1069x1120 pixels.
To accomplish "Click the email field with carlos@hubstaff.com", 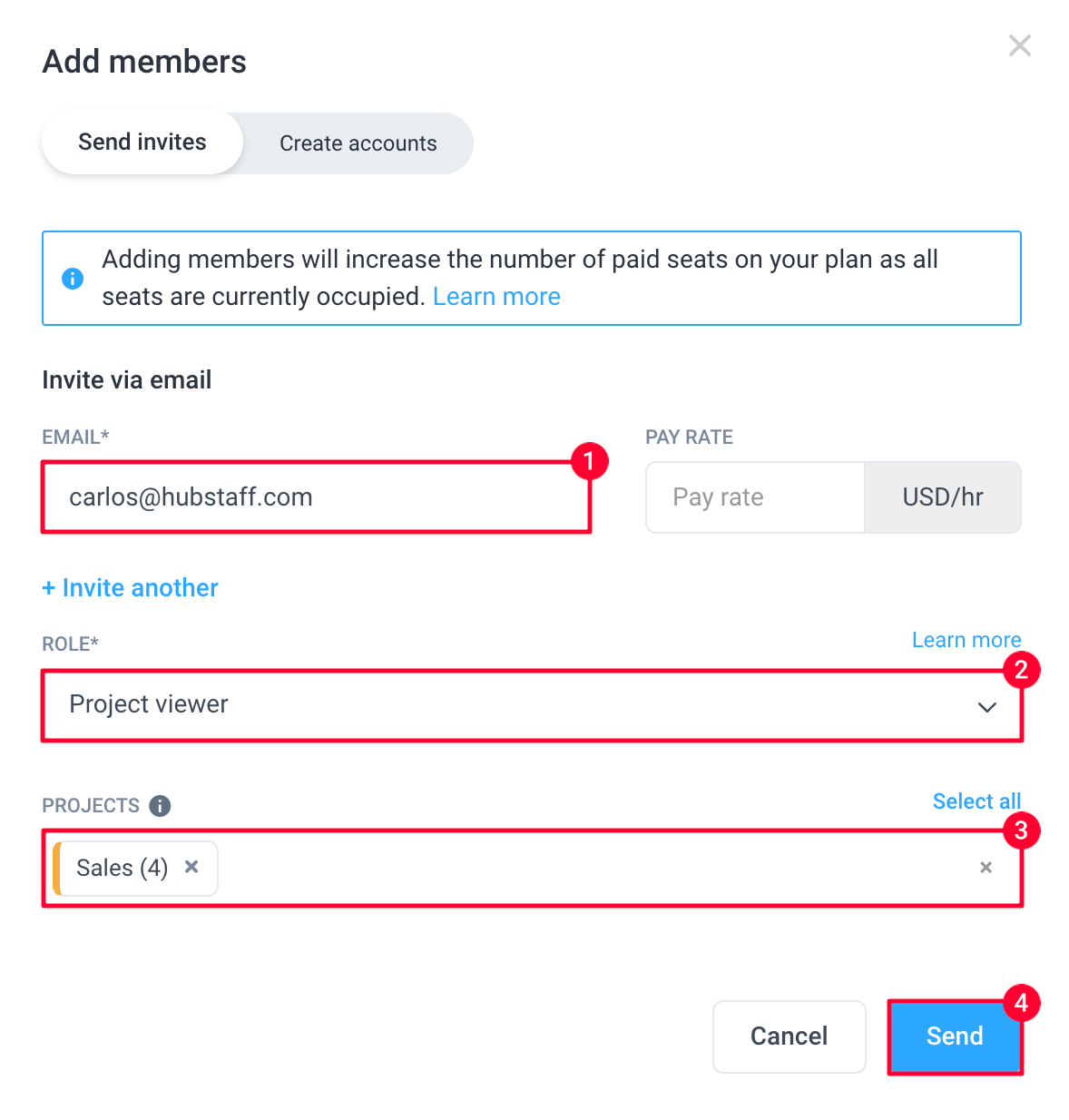I will (316, 497).
